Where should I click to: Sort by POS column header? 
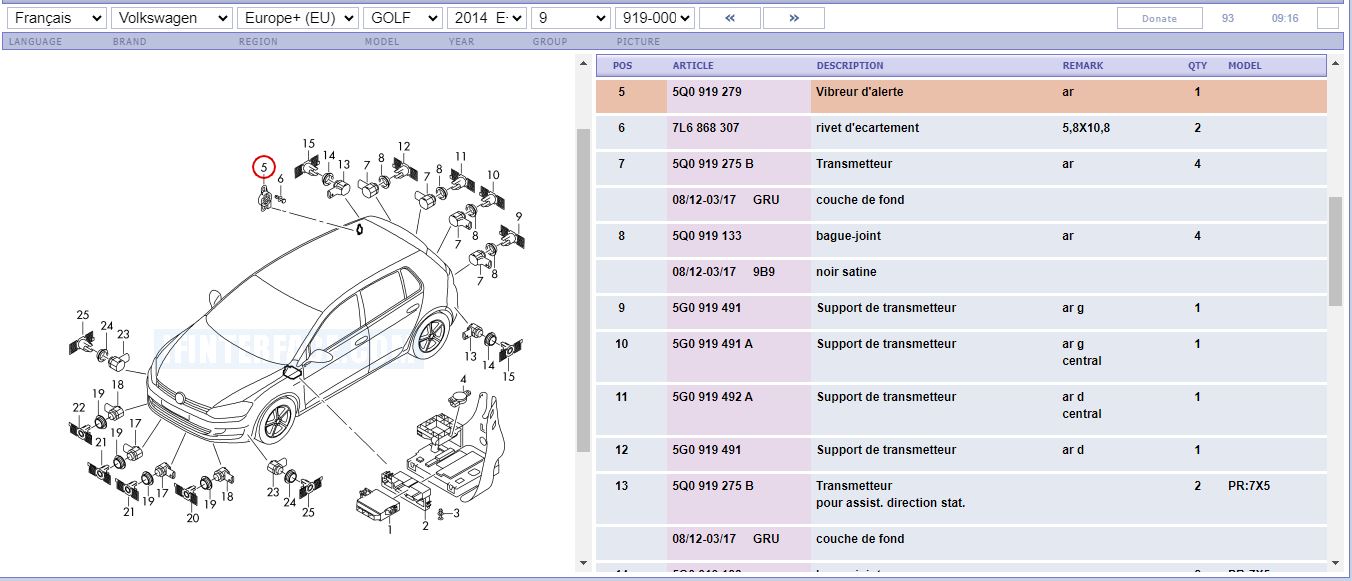tap(622, 66)
